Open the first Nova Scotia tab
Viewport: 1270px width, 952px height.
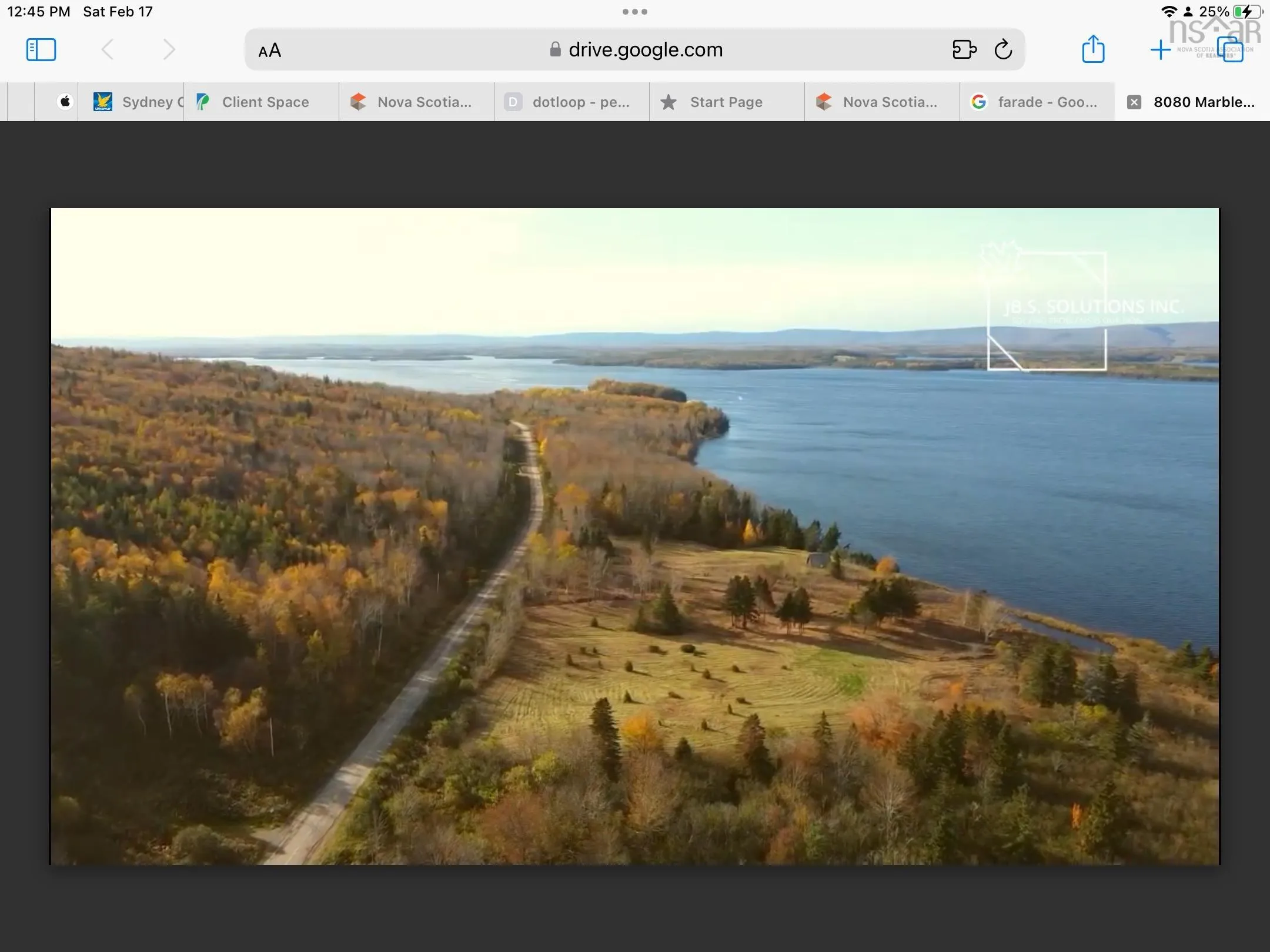pyautogui.click(x=416, y=102)
